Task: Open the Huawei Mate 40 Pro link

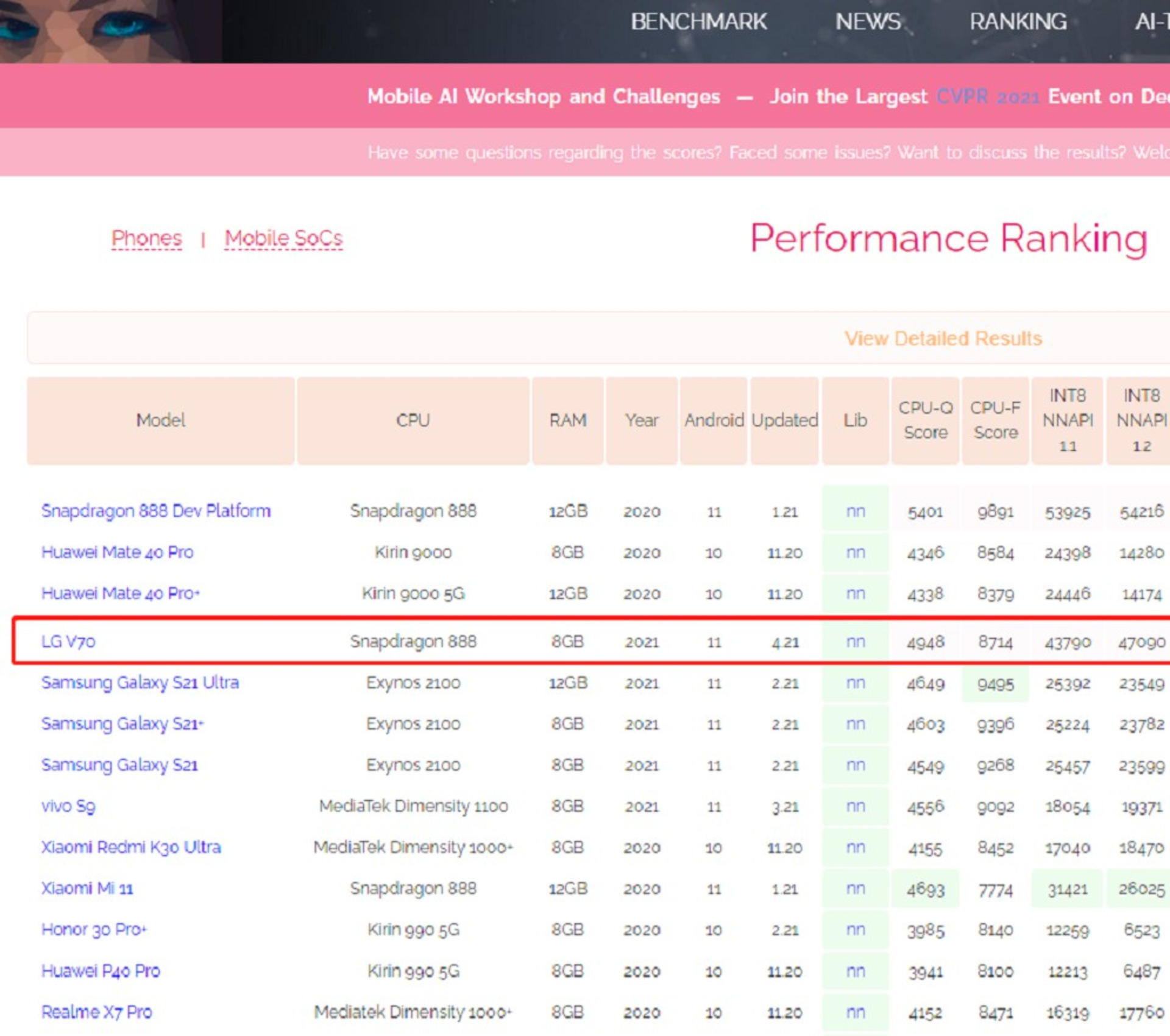Action: click(x=117, y=552)
